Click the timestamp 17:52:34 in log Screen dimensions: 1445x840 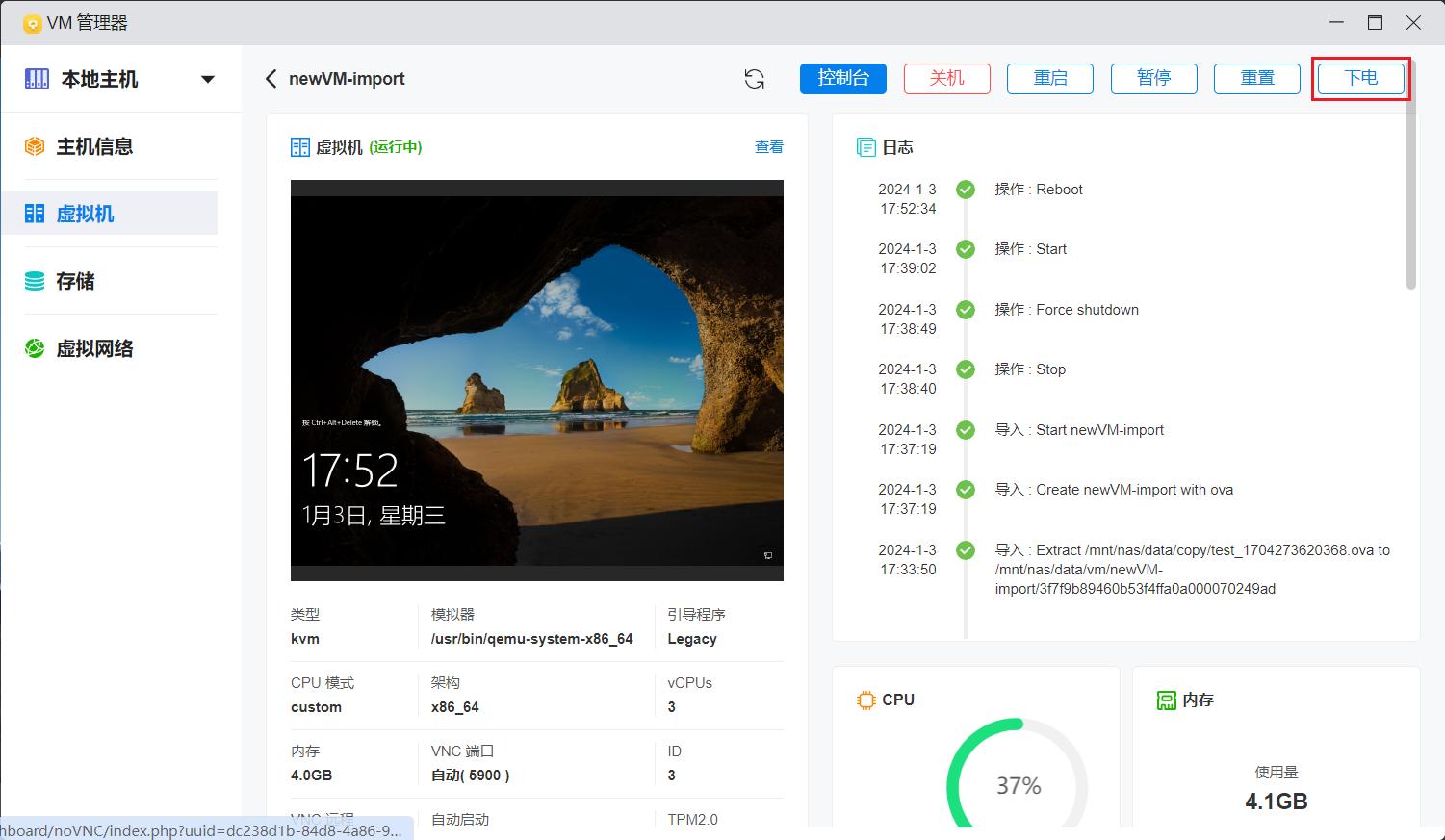(x=908, y=209)
